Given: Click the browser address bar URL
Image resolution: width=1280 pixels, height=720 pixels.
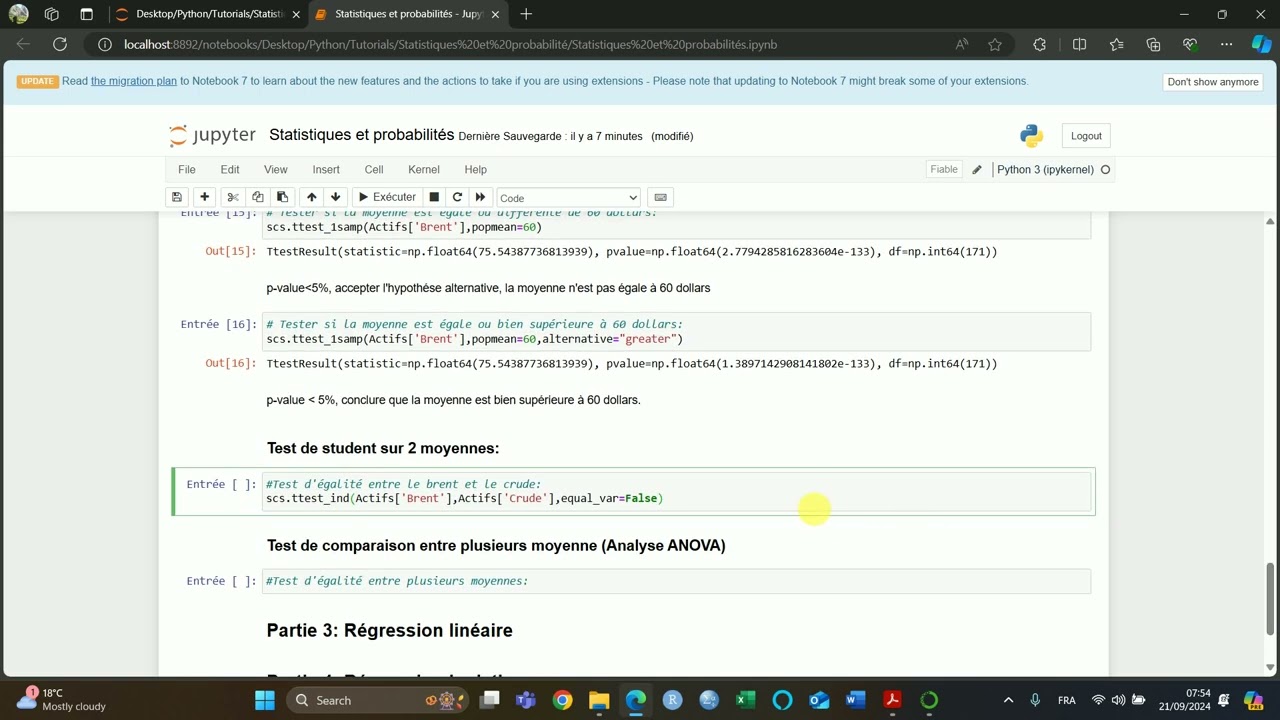Looking at the screenshot, I should click(x=450, y=44).
